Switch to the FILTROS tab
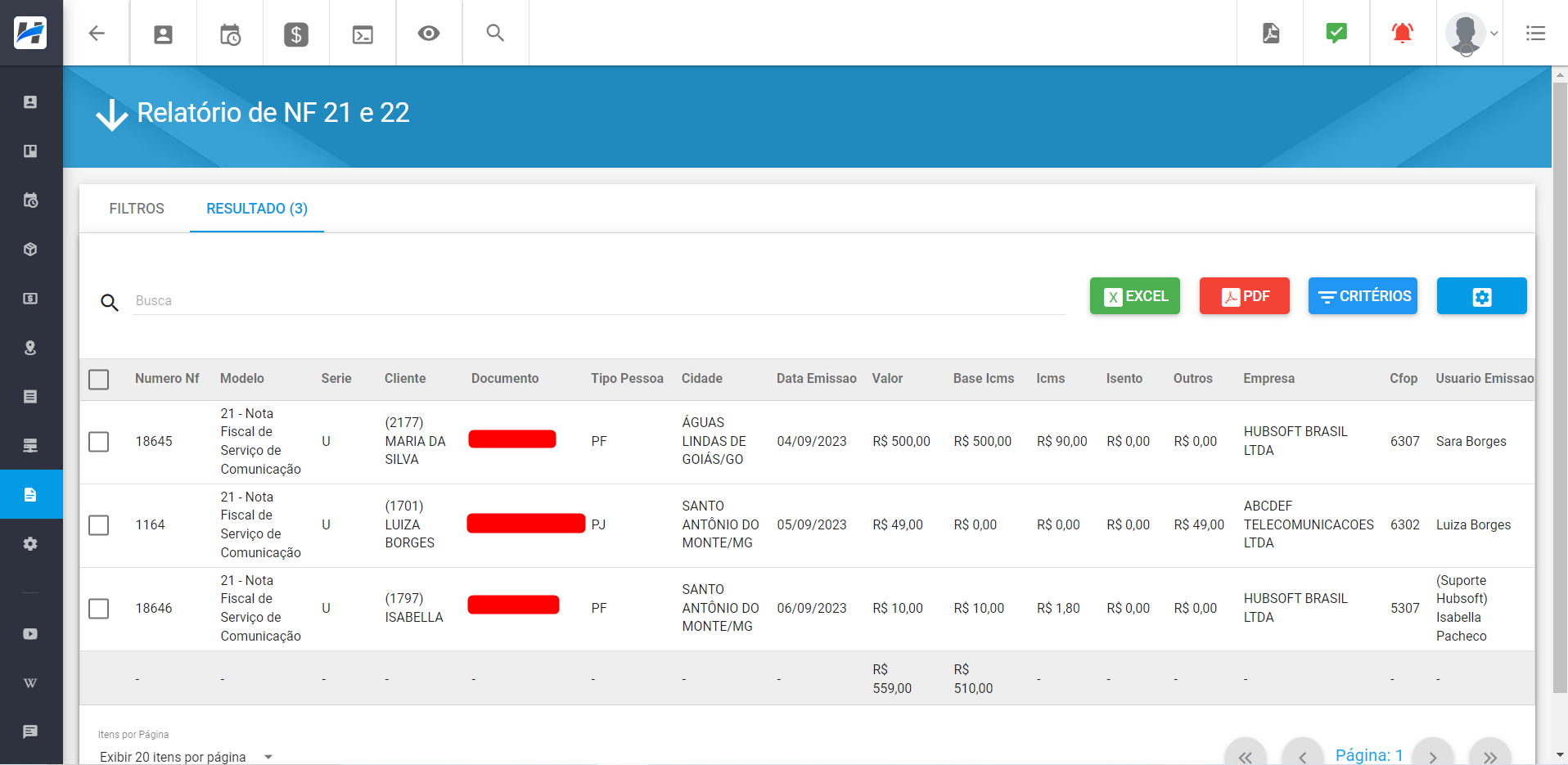The image size is (1568, 765). (137, 209)
